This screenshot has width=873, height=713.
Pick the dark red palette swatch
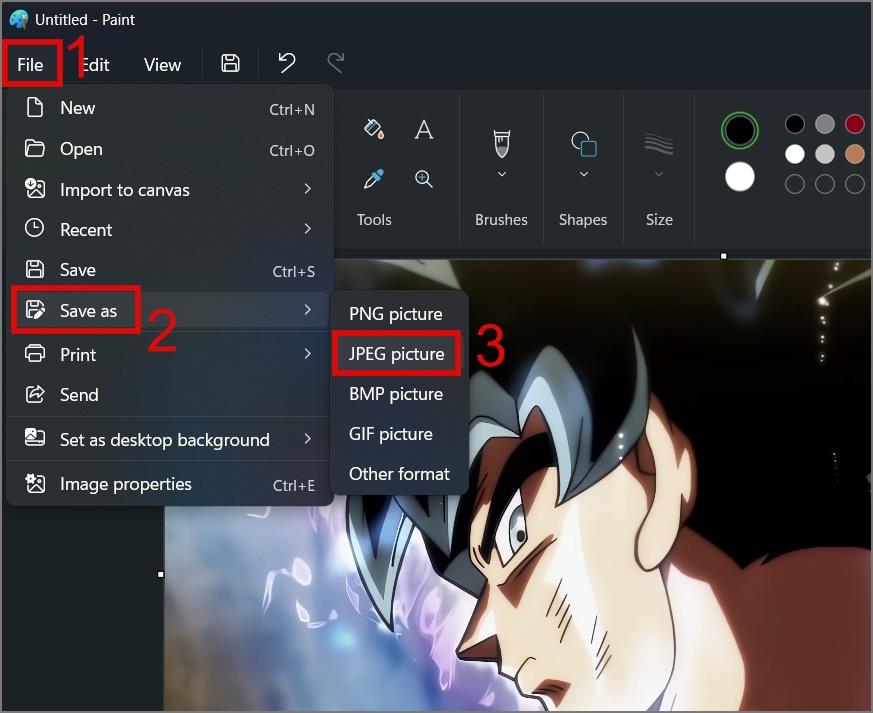[x=855, y=124]
